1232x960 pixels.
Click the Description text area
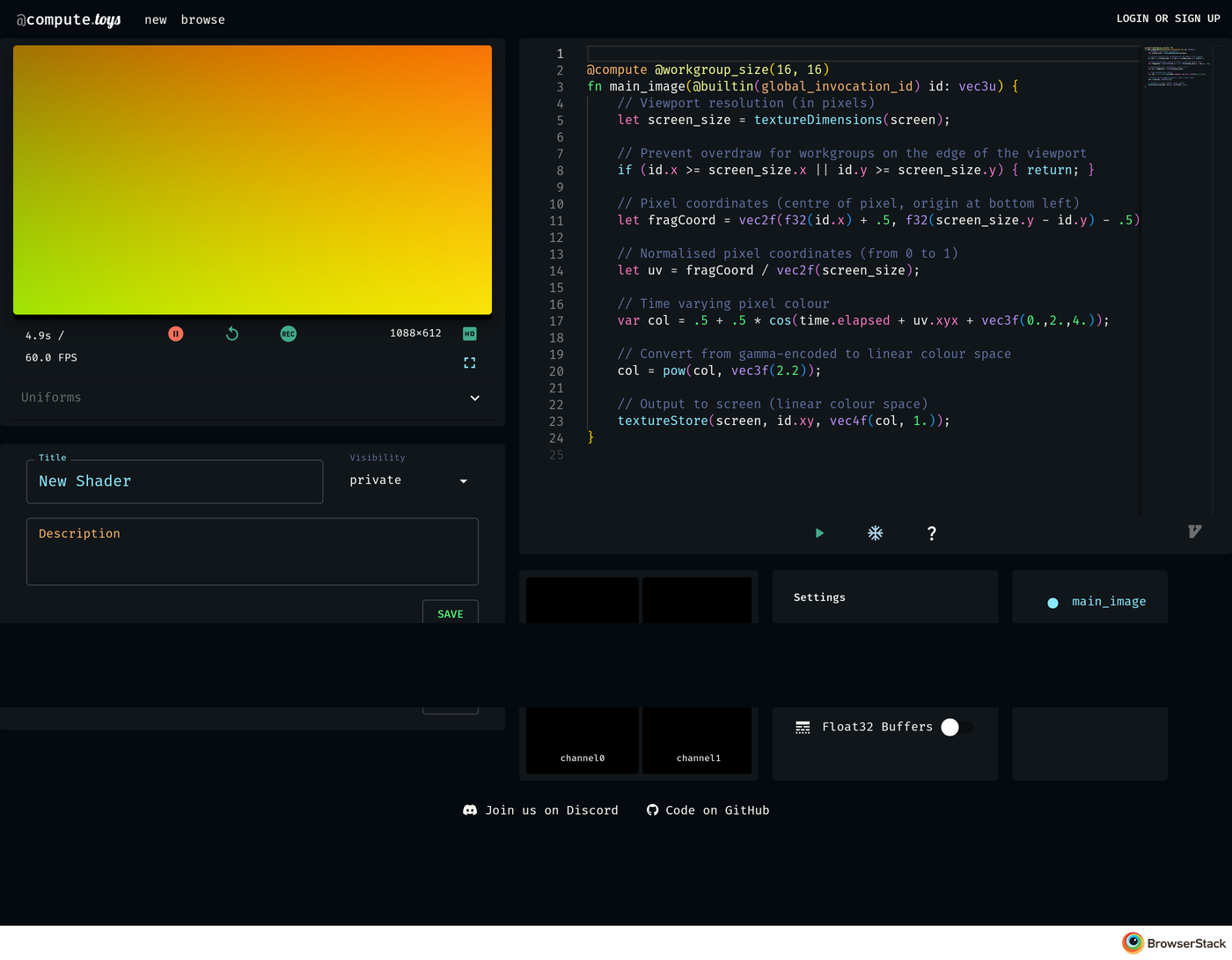click(x=253, y=552)
